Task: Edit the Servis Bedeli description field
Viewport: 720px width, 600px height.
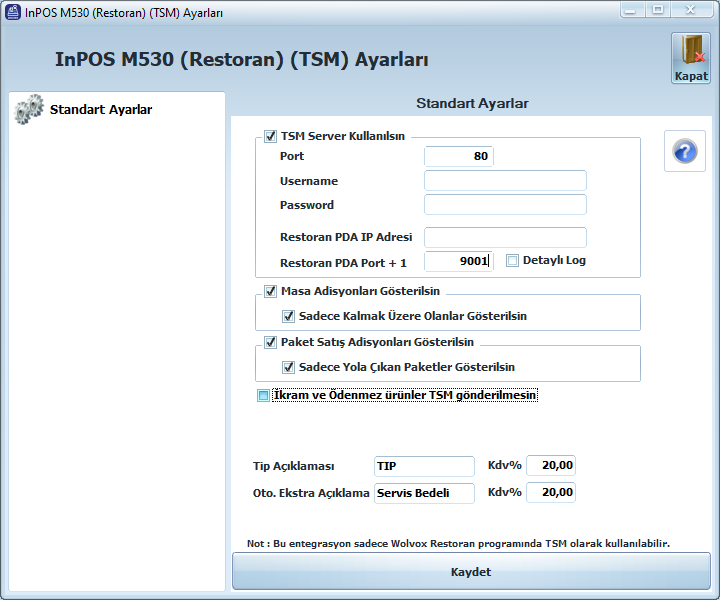Action: point(424,493)
